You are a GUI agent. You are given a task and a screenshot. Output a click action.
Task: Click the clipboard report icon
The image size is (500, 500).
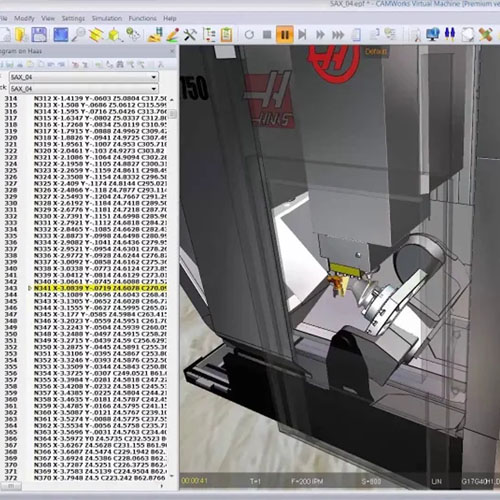(x=226, y=35)
